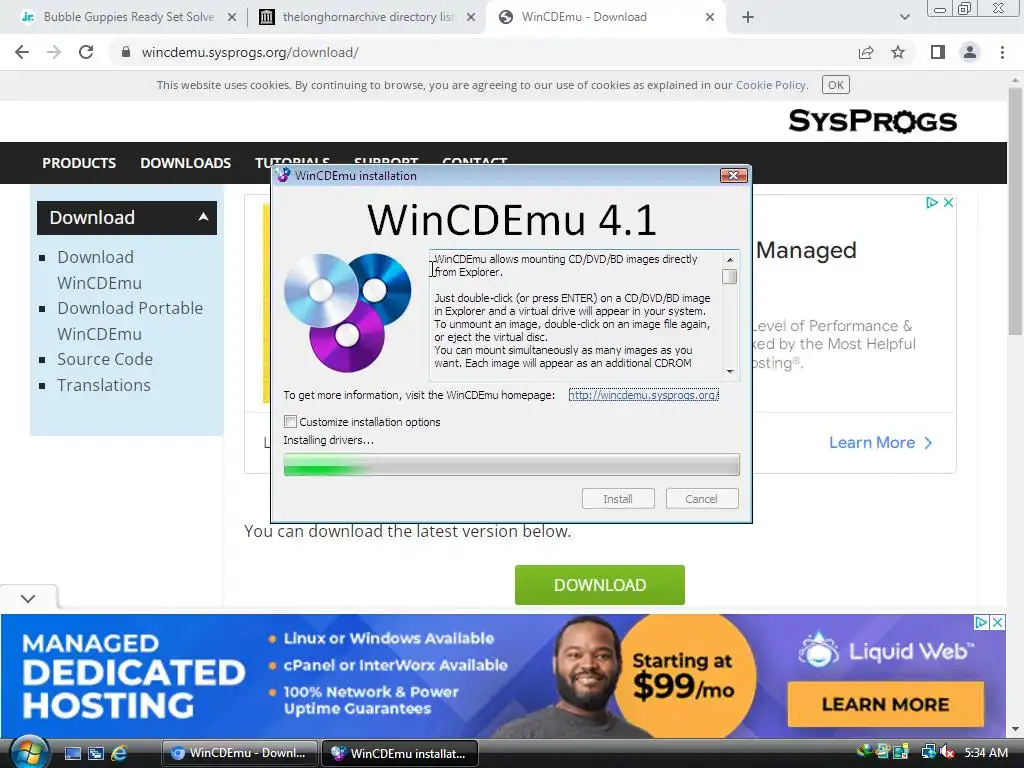Click the SysProgs logo
Screen dimensions: 1024x768
point(872,121)
